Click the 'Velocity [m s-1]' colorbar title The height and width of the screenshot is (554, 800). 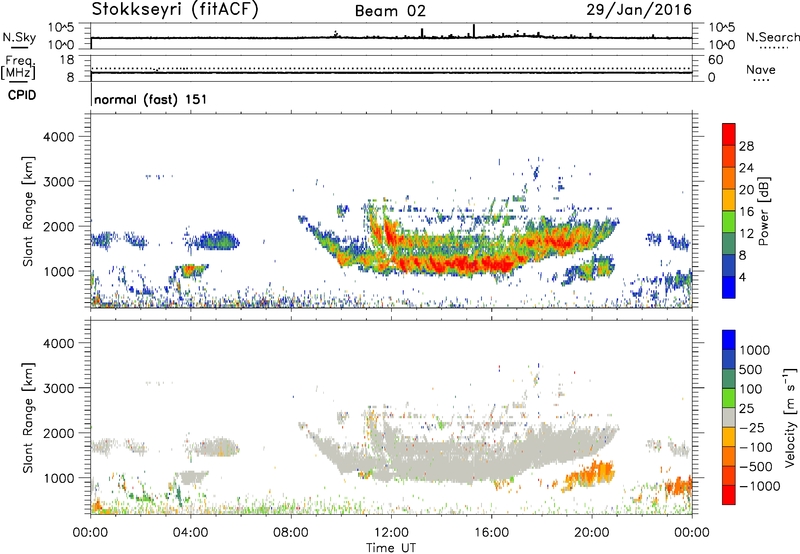790,417
